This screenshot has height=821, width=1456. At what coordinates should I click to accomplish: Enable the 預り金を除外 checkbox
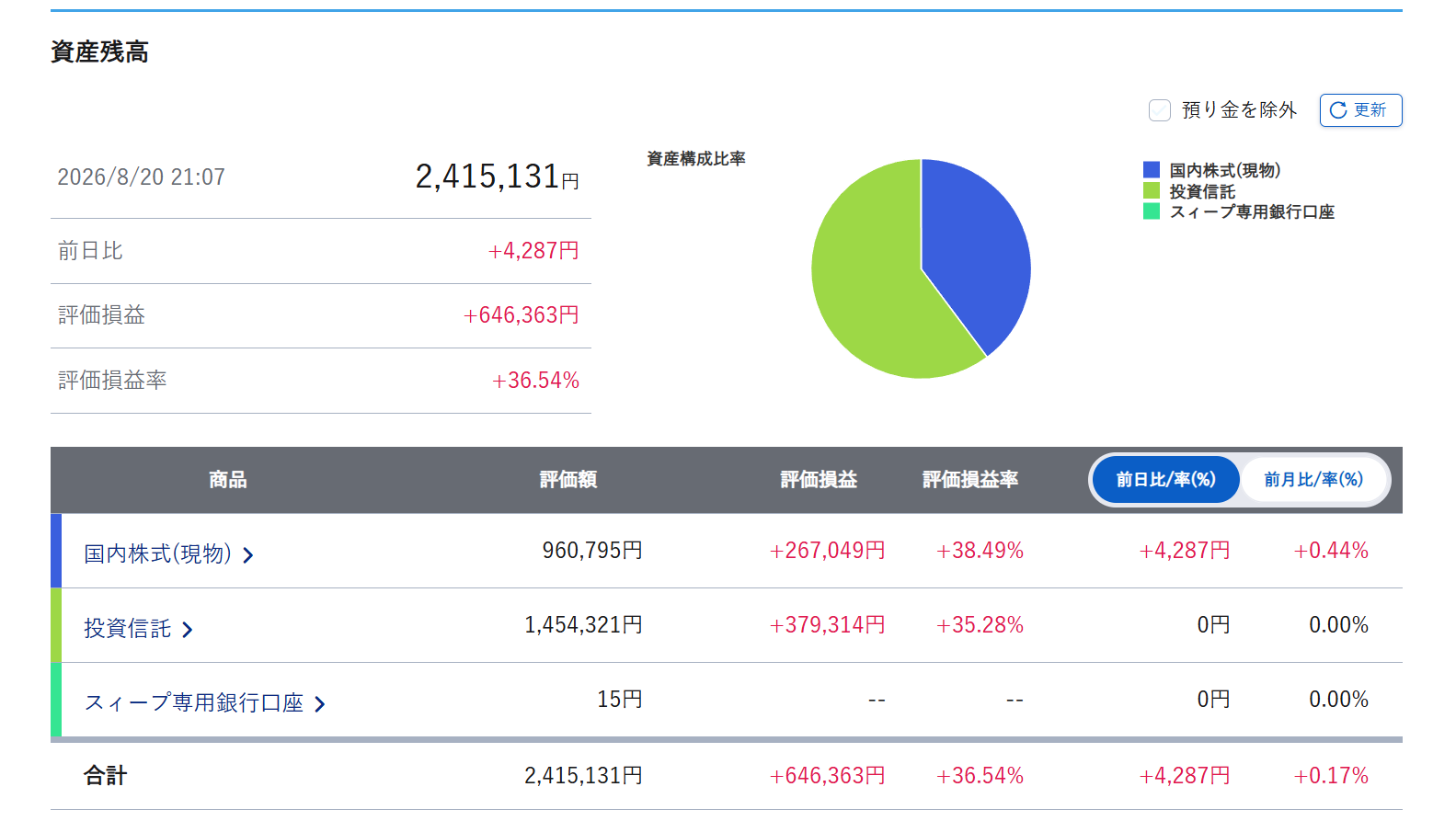(1160, 110)
